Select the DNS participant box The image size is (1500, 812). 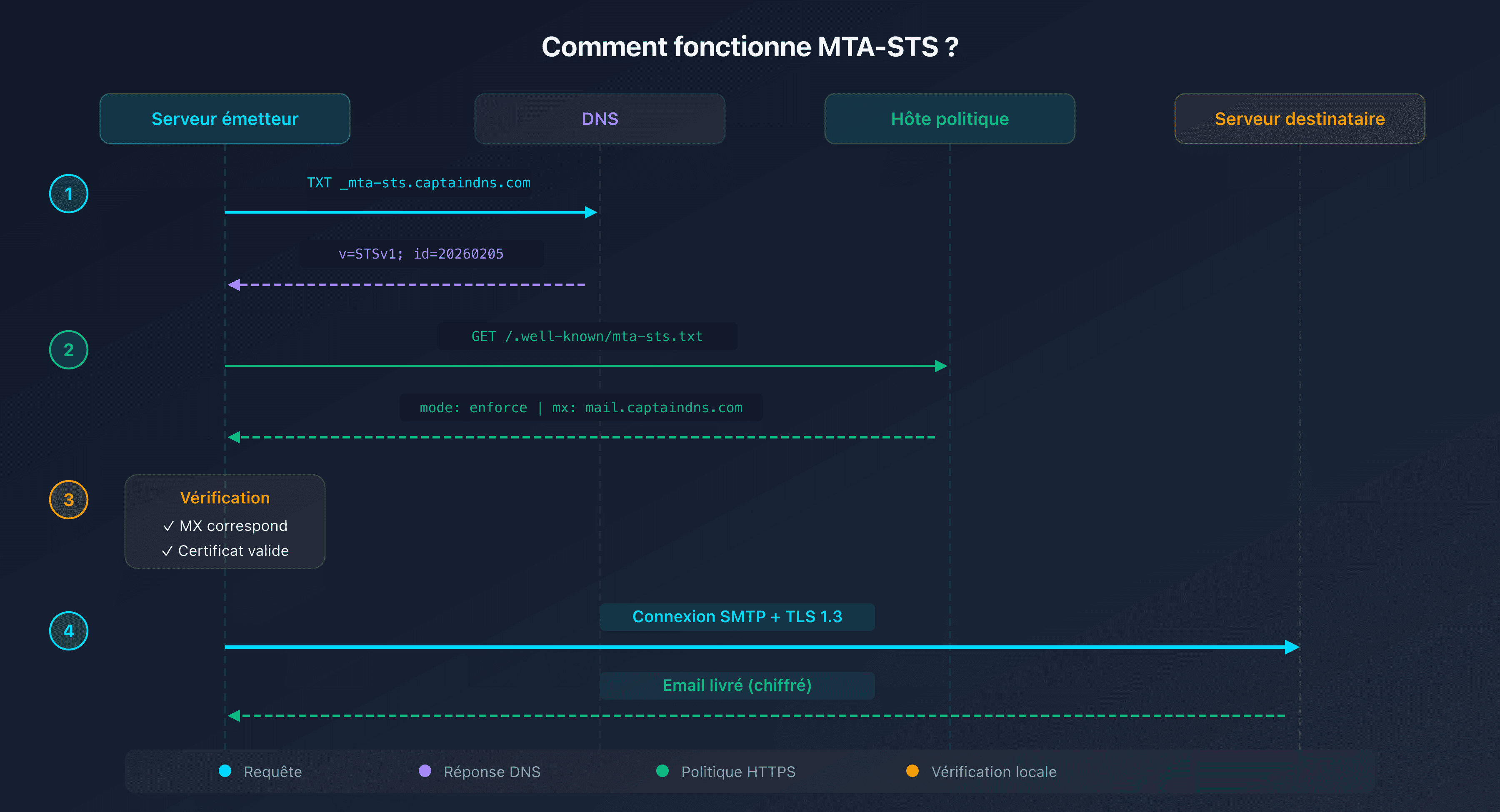click(x=600, y=119)
